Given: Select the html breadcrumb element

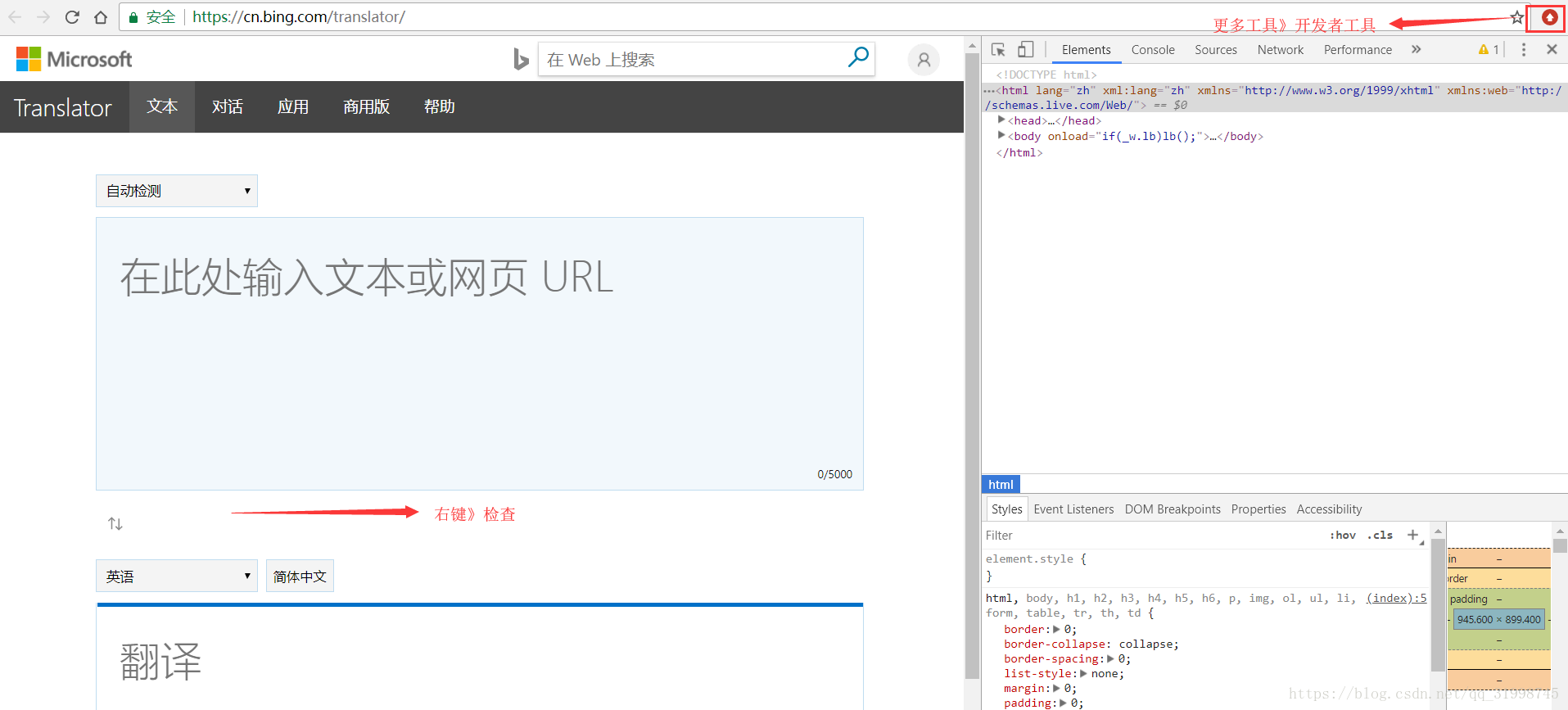Looking at the screenshot, I should [x=1001, y=484].
